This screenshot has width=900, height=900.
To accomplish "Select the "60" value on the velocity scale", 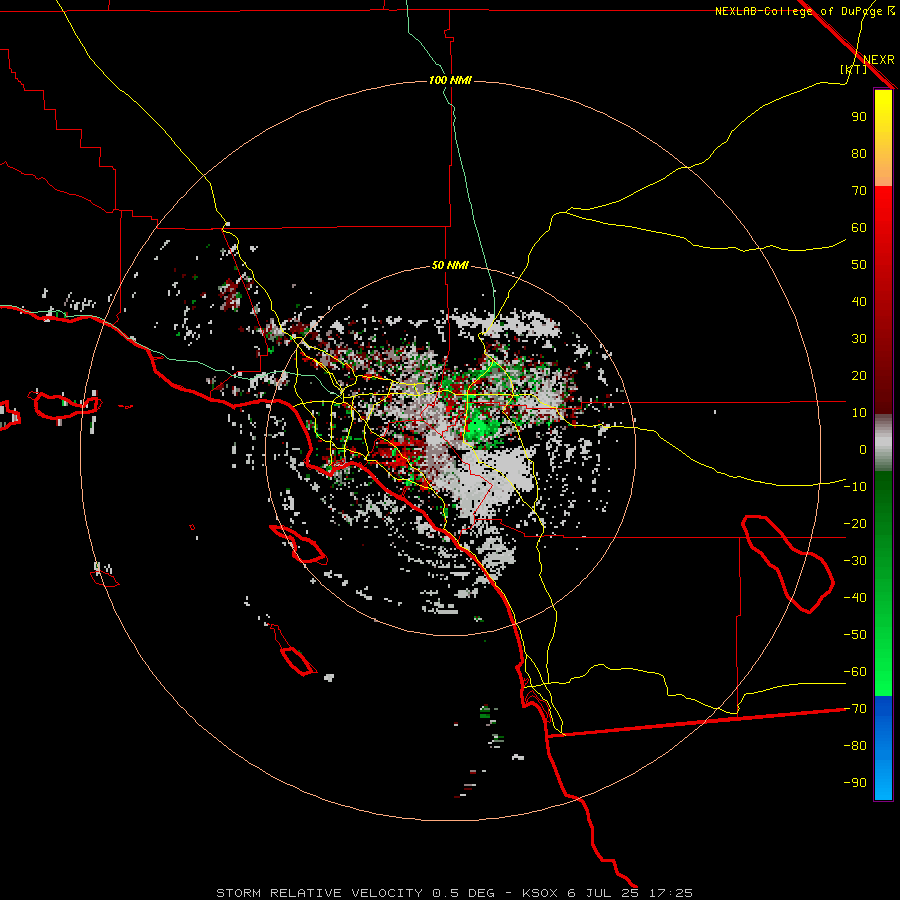I will point(859,227).
